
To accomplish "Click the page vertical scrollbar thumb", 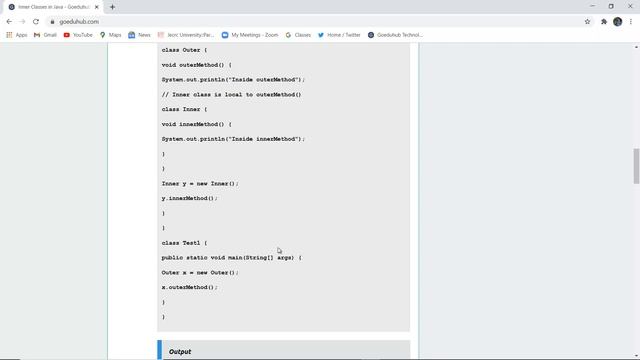I will (x=636, y=166).
